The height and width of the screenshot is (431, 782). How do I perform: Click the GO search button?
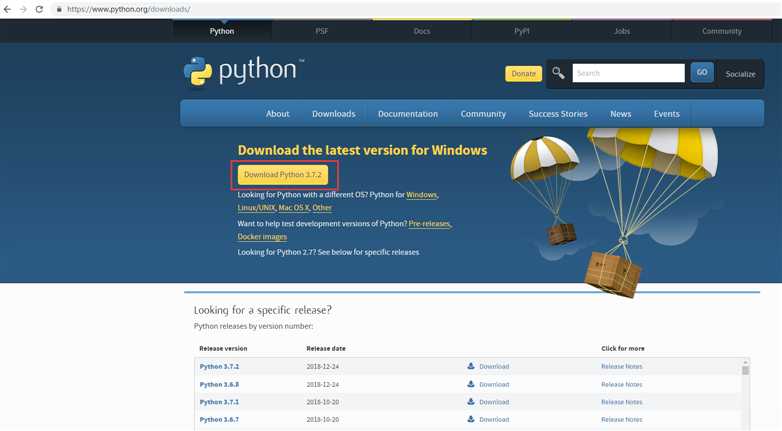tap(702, 73)
